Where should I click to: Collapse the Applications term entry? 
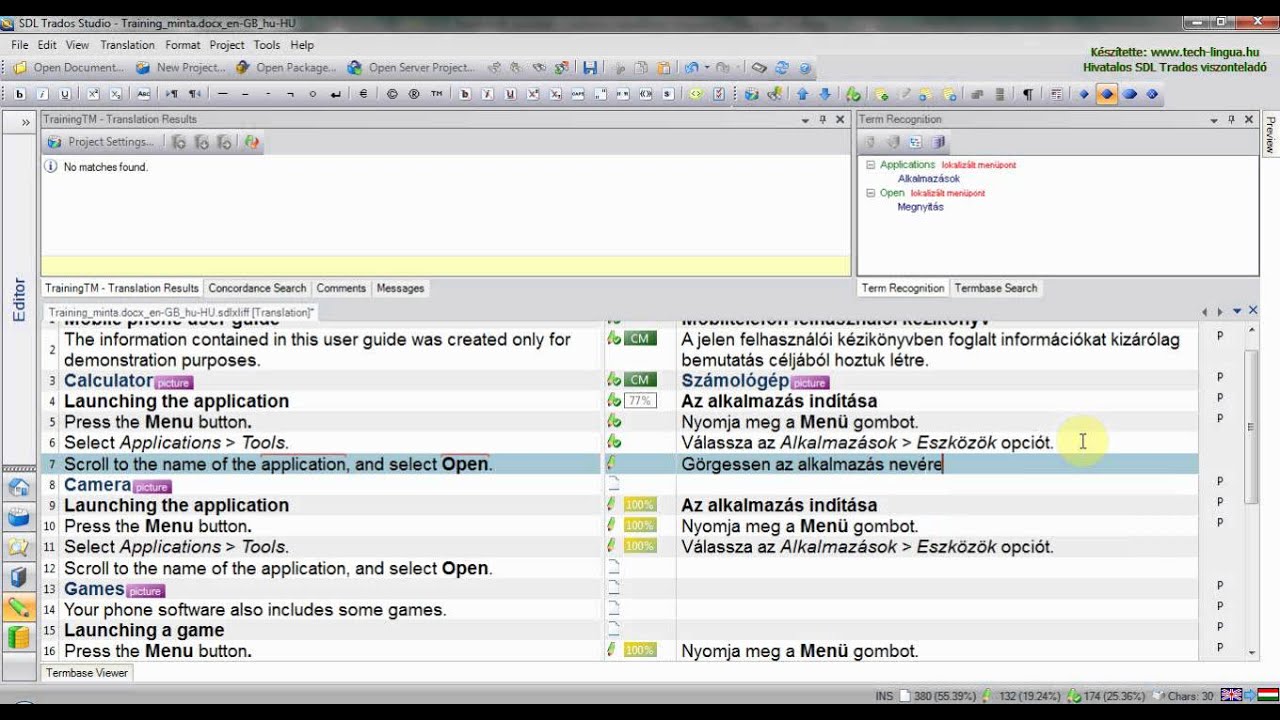click(870, 165)
